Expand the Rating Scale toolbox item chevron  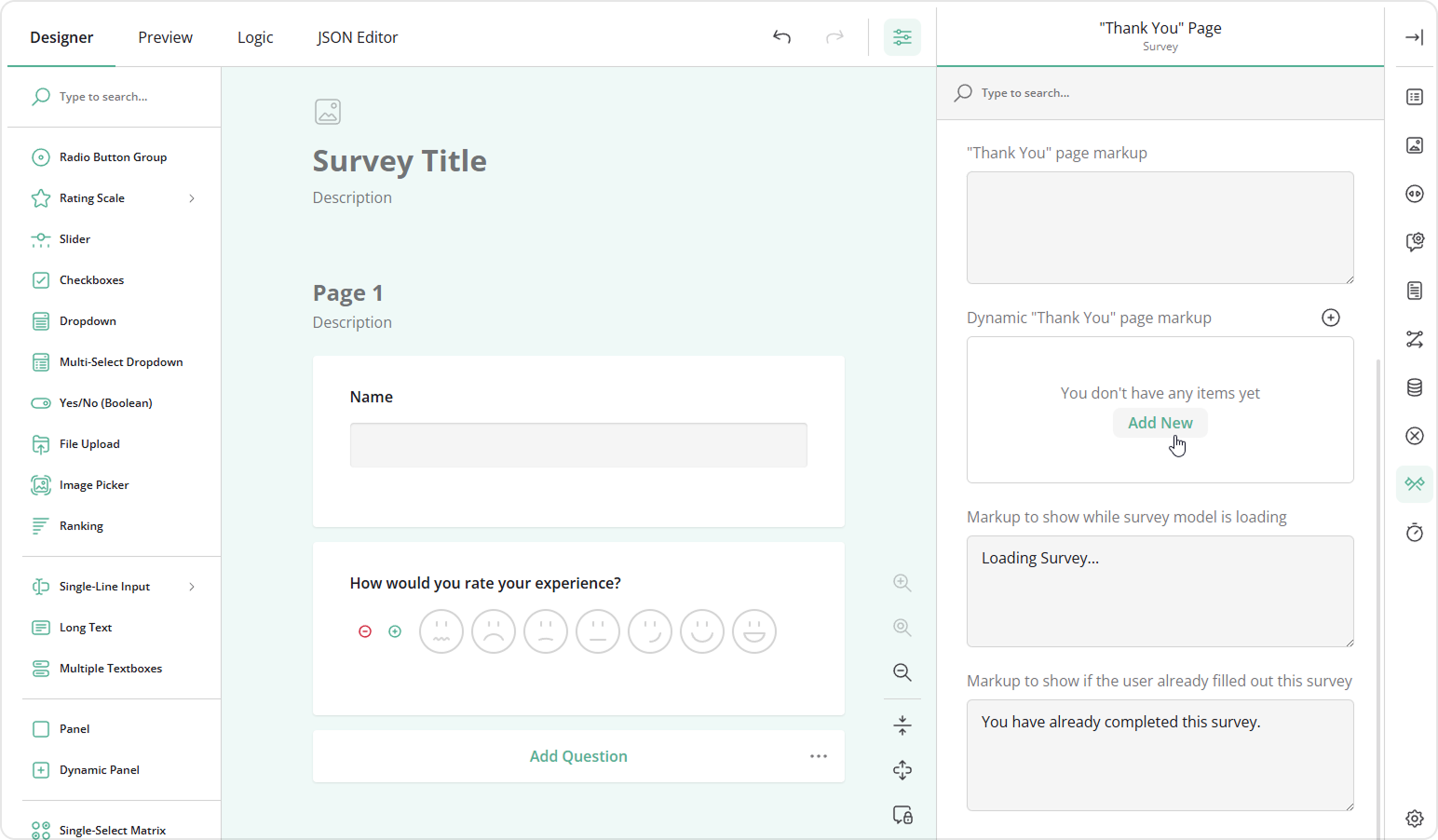click(x=192, y=197)
